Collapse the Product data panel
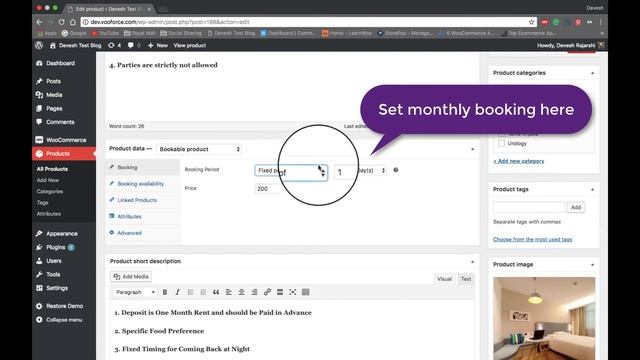The height and width of the screenshot is (360, 640). click(x=472, y=149)
